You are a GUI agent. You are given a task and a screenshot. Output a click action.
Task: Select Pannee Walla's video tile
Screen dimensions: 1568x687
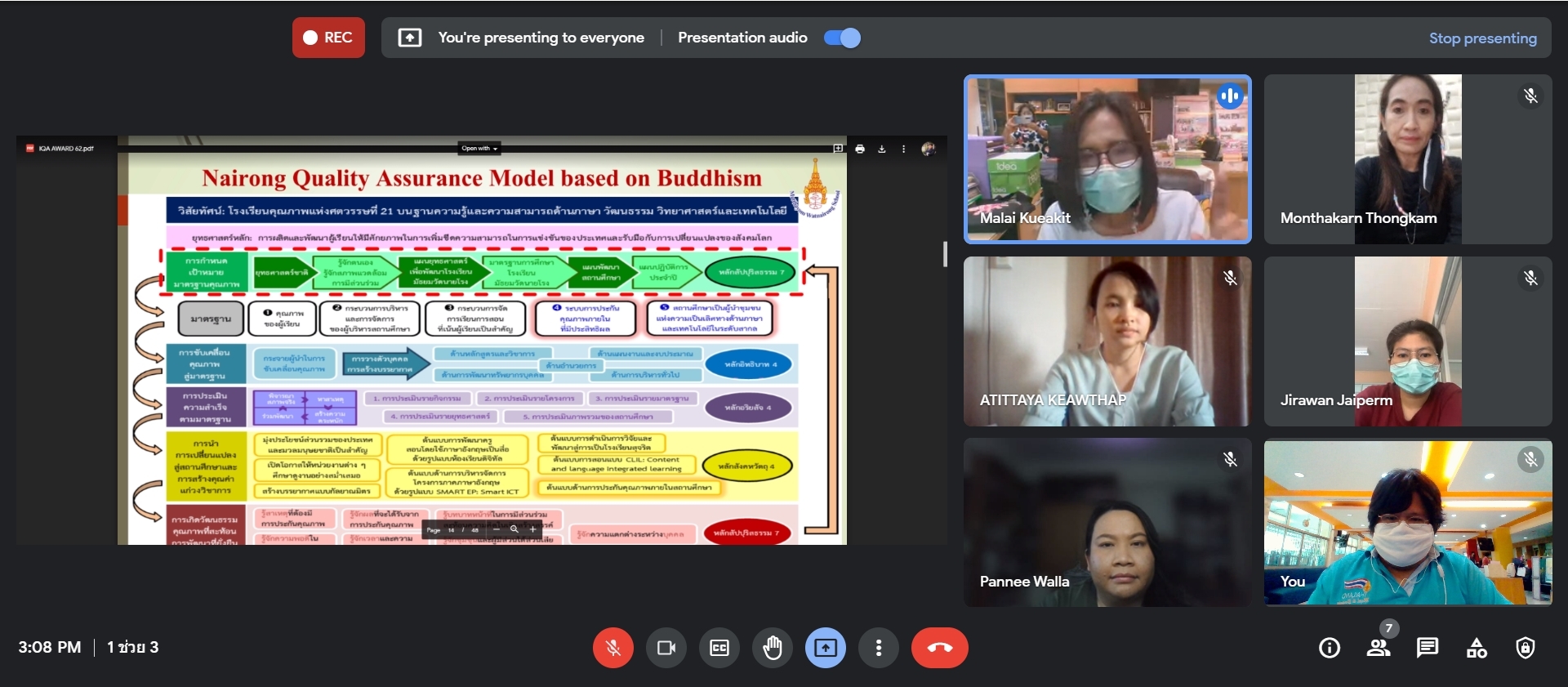click(1107, 523)
